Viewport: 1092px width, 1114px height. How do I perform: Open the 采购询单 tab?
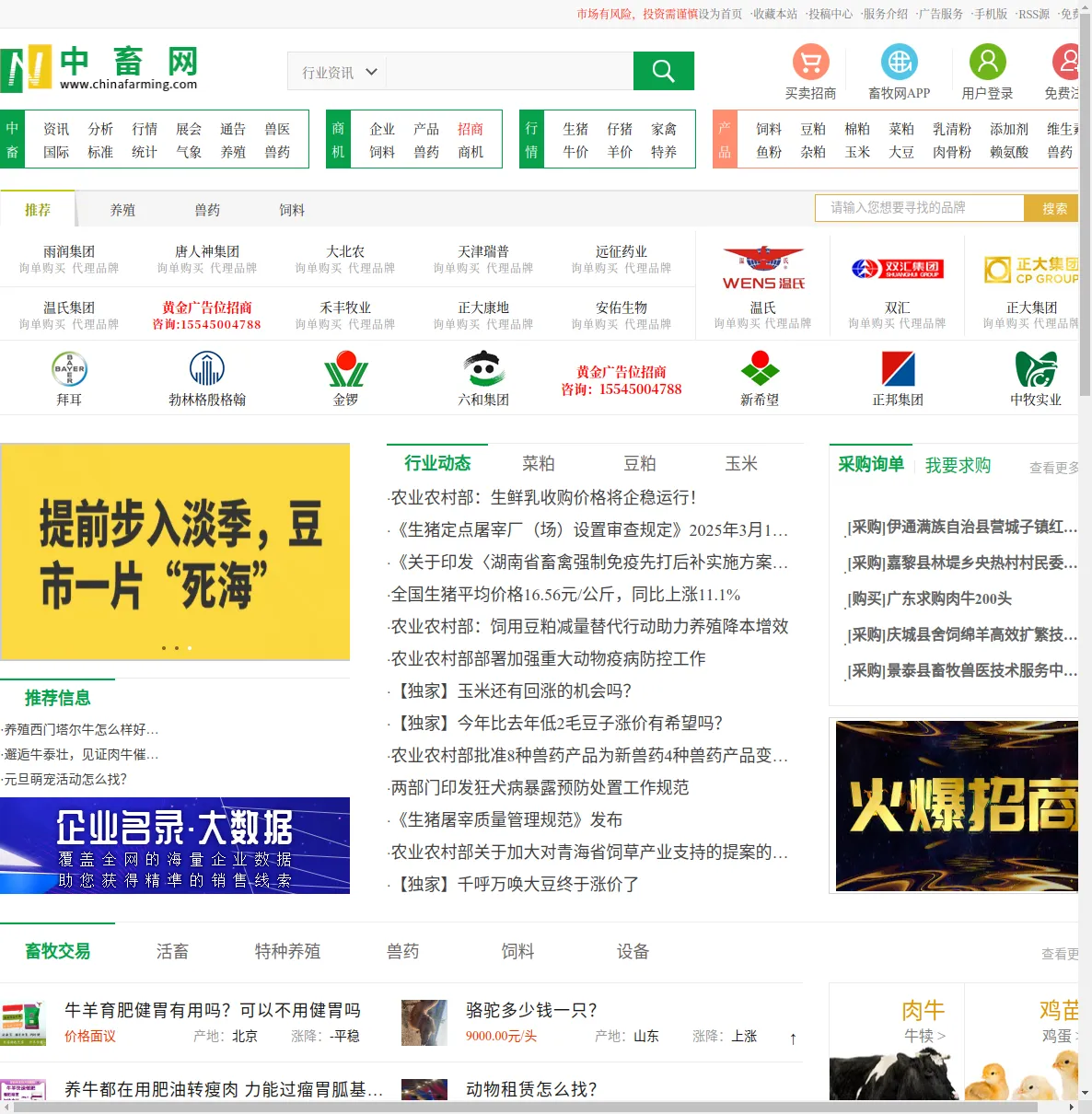click(x=871, y=464)
